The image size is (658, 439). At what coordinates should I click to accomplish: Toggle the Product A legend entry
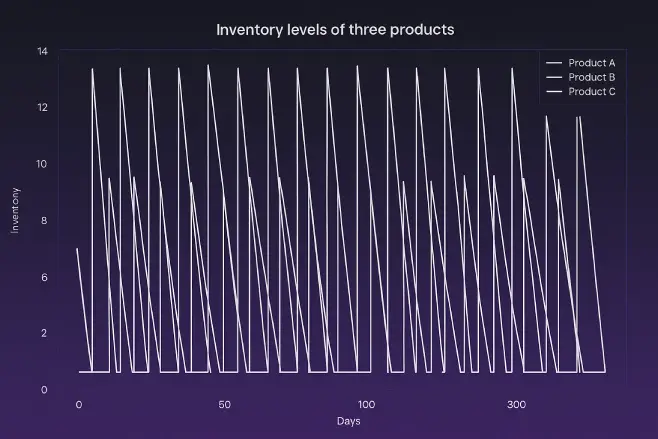[x=591, y=62]
